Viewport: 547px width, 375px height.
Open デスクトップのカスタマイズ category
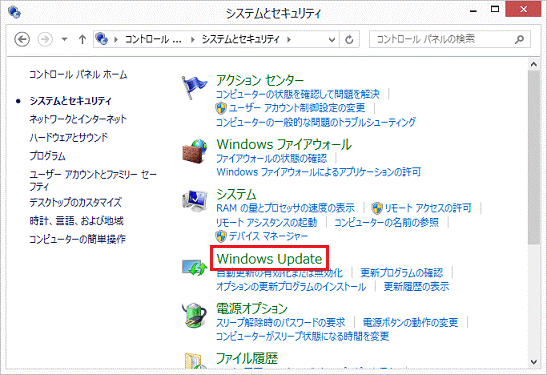pos(75,202)
